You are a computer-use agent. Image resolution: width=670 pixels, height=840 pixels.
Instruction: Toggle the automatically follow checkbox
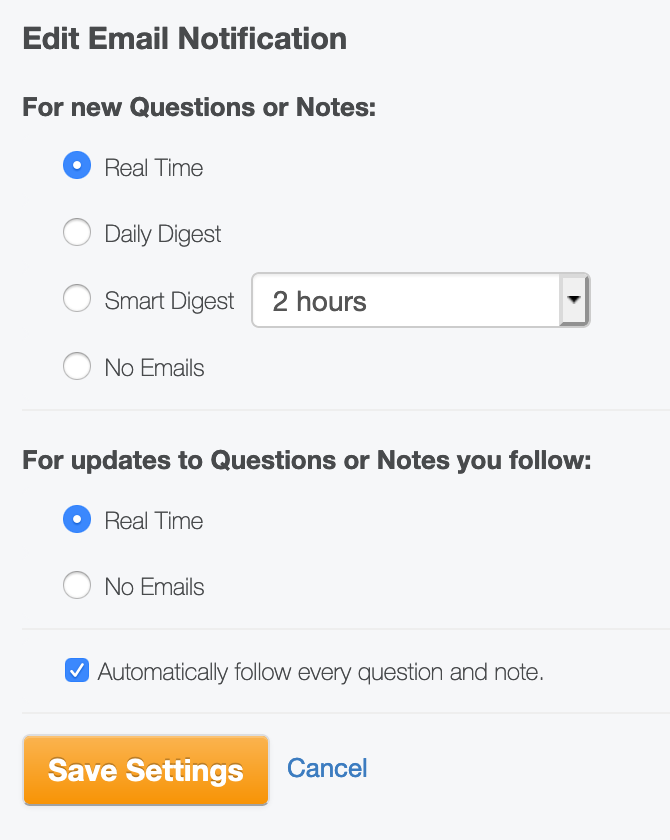(76, 671)
